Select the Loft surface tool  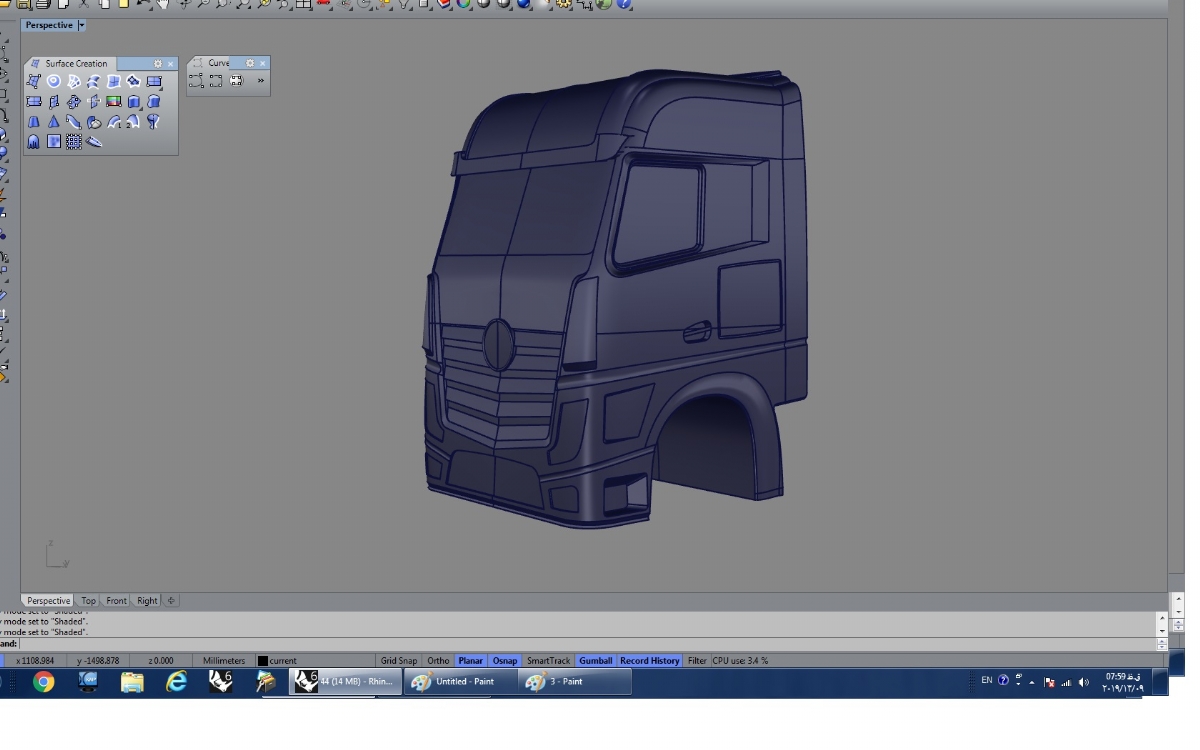tap(94, 81)
